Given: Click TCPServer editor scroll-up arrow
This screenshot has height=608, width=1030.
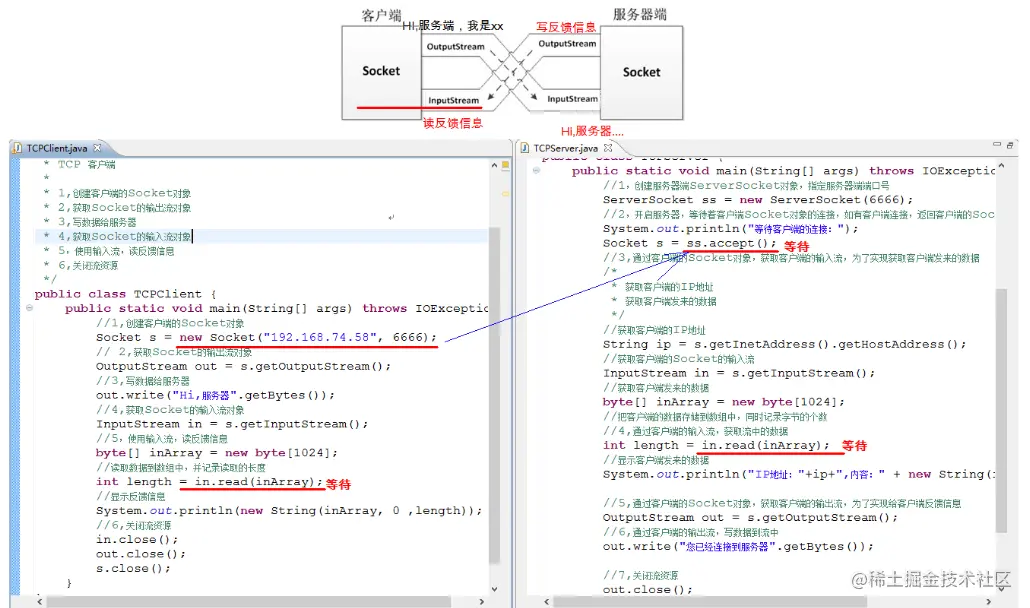Looking at the screenshot, I should [x=1001, y=165].
